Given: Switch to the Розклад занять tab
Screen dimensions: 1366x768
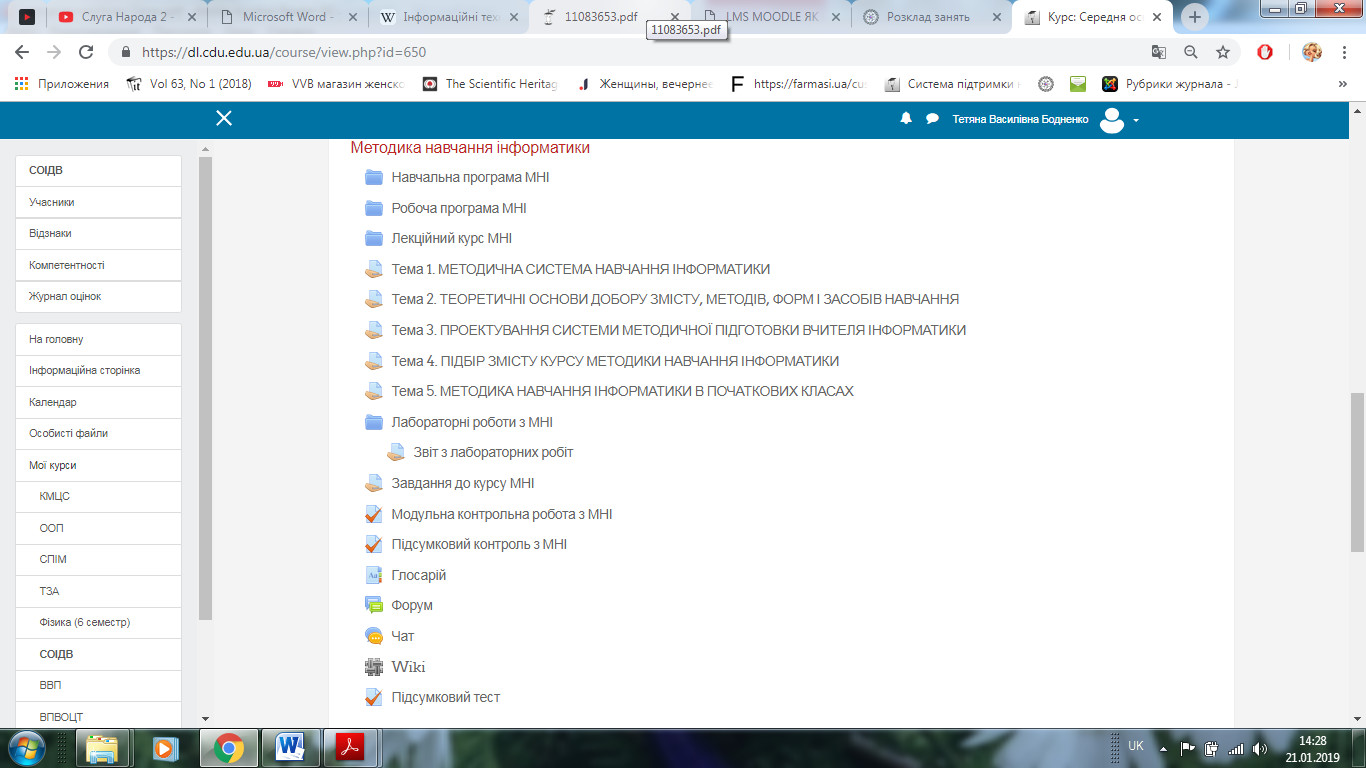Looking at the screenshot, I should point(927,17).
